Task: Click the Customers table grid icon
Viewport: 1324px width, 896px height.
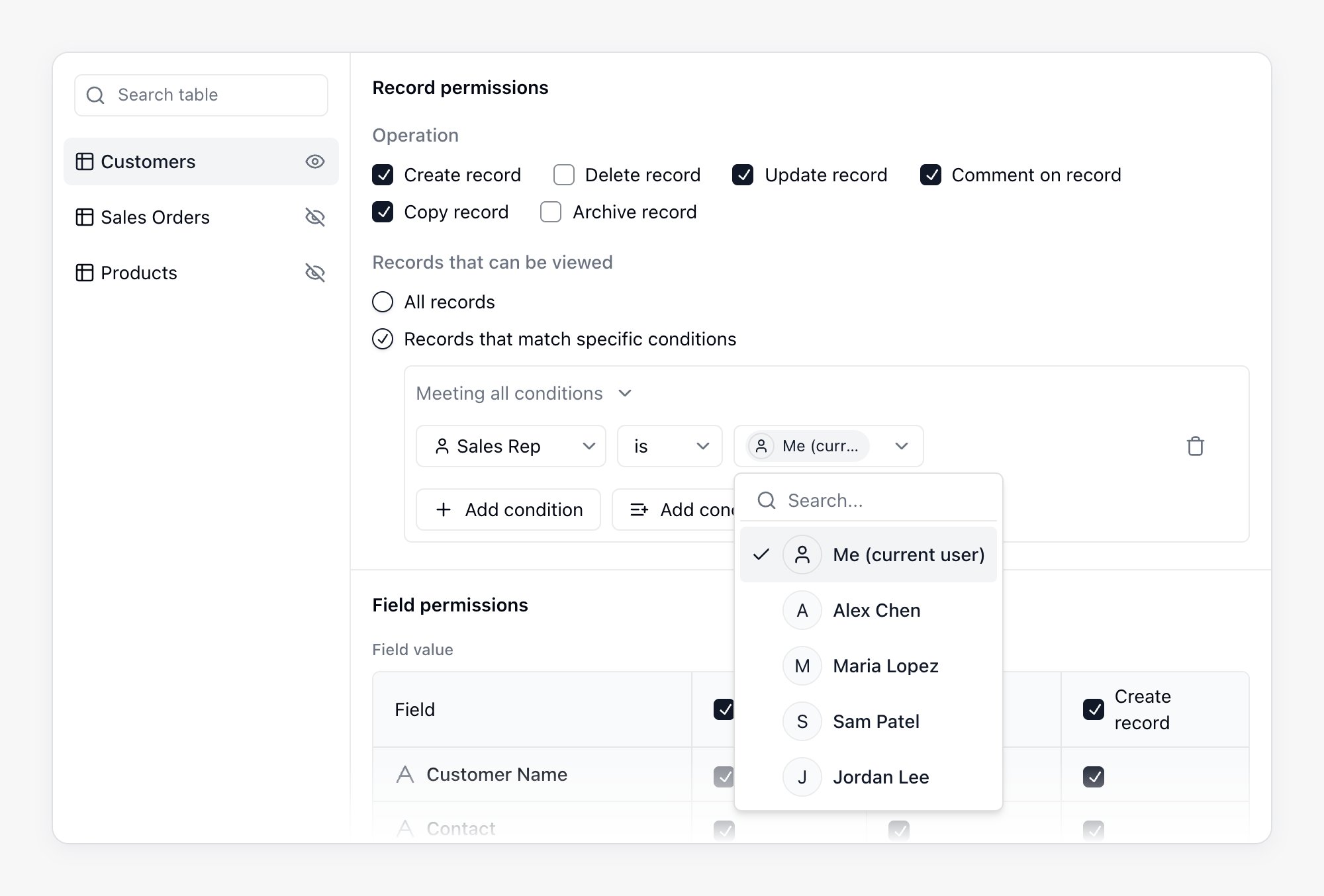Action: click(85, 161)
